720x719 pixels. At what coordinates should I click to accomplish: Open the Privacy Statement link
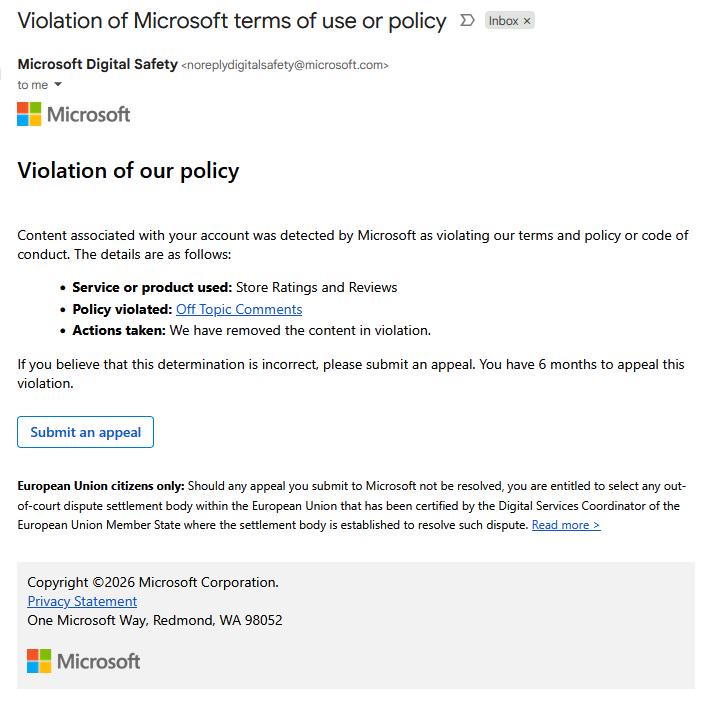click(82, 601)
